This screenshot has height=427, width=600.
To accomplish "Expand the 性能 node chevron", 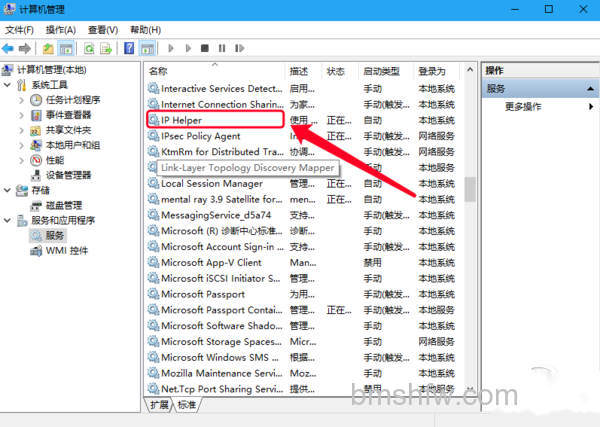I will [21, 160].
